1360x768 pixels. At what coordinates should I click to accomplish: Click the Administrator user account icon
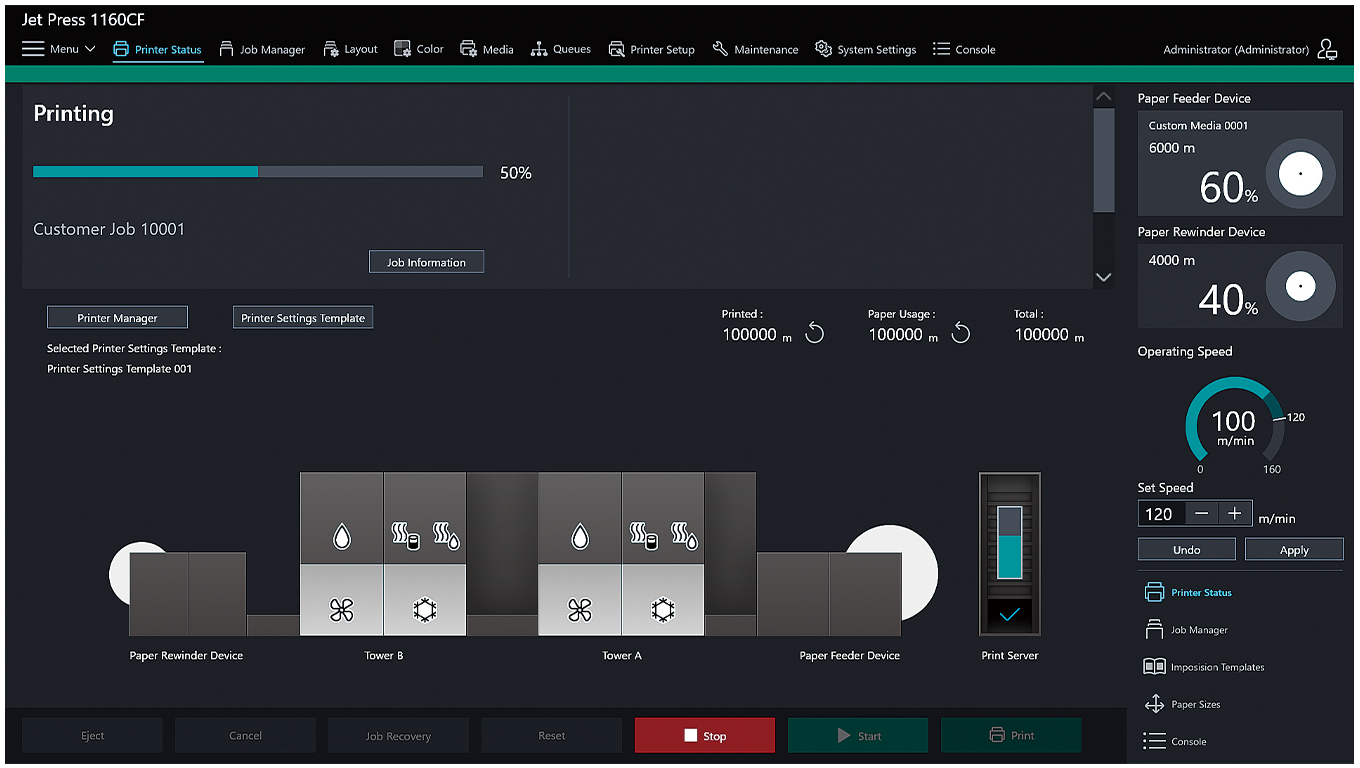tap(1327, 49)
